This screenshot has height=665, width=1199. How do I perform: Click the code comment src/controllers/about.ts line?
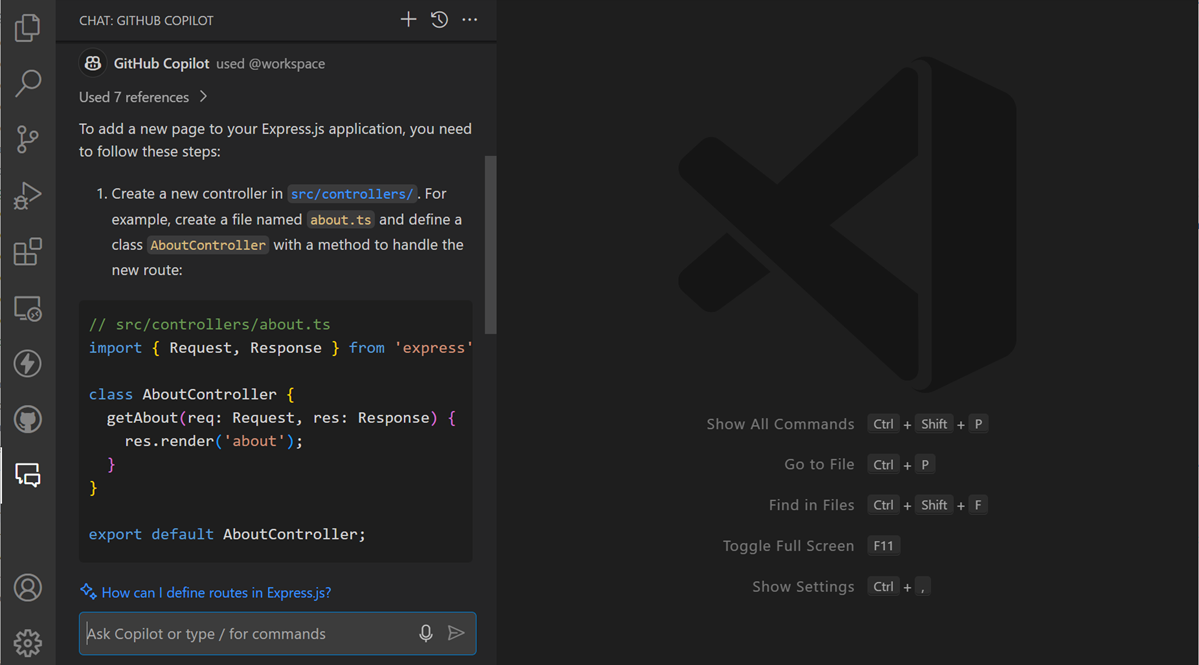[210, 324]
